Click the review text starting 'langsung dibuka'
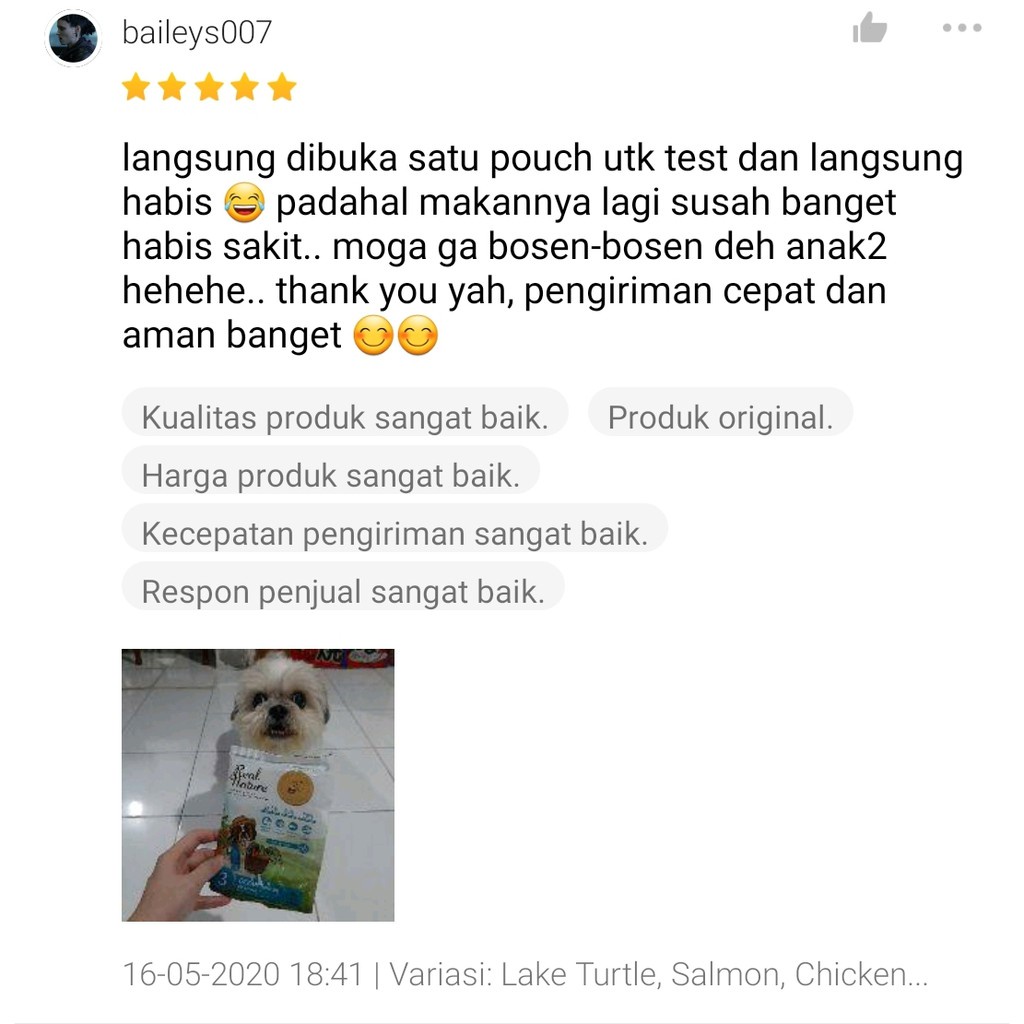This screenshot has height=1024, width=1024. 542,247
